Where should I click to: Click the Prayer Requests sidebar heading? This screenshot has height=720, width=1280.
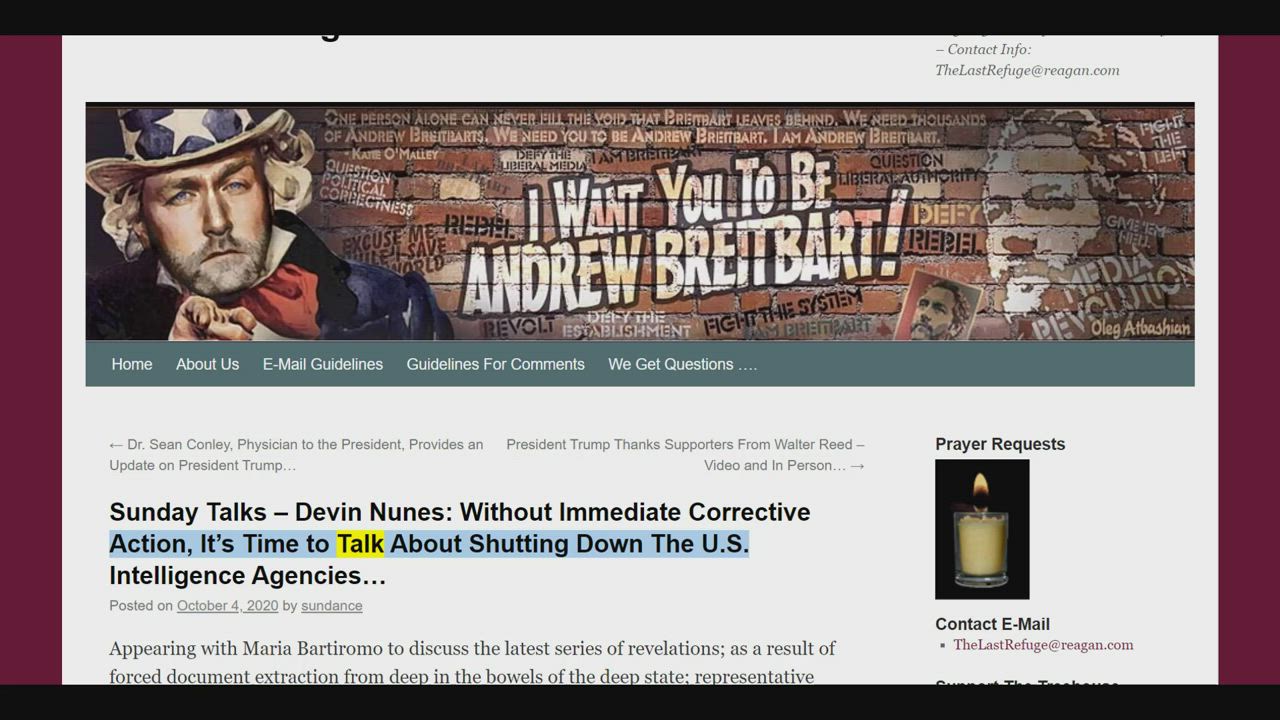click(x=1000, y=444)
